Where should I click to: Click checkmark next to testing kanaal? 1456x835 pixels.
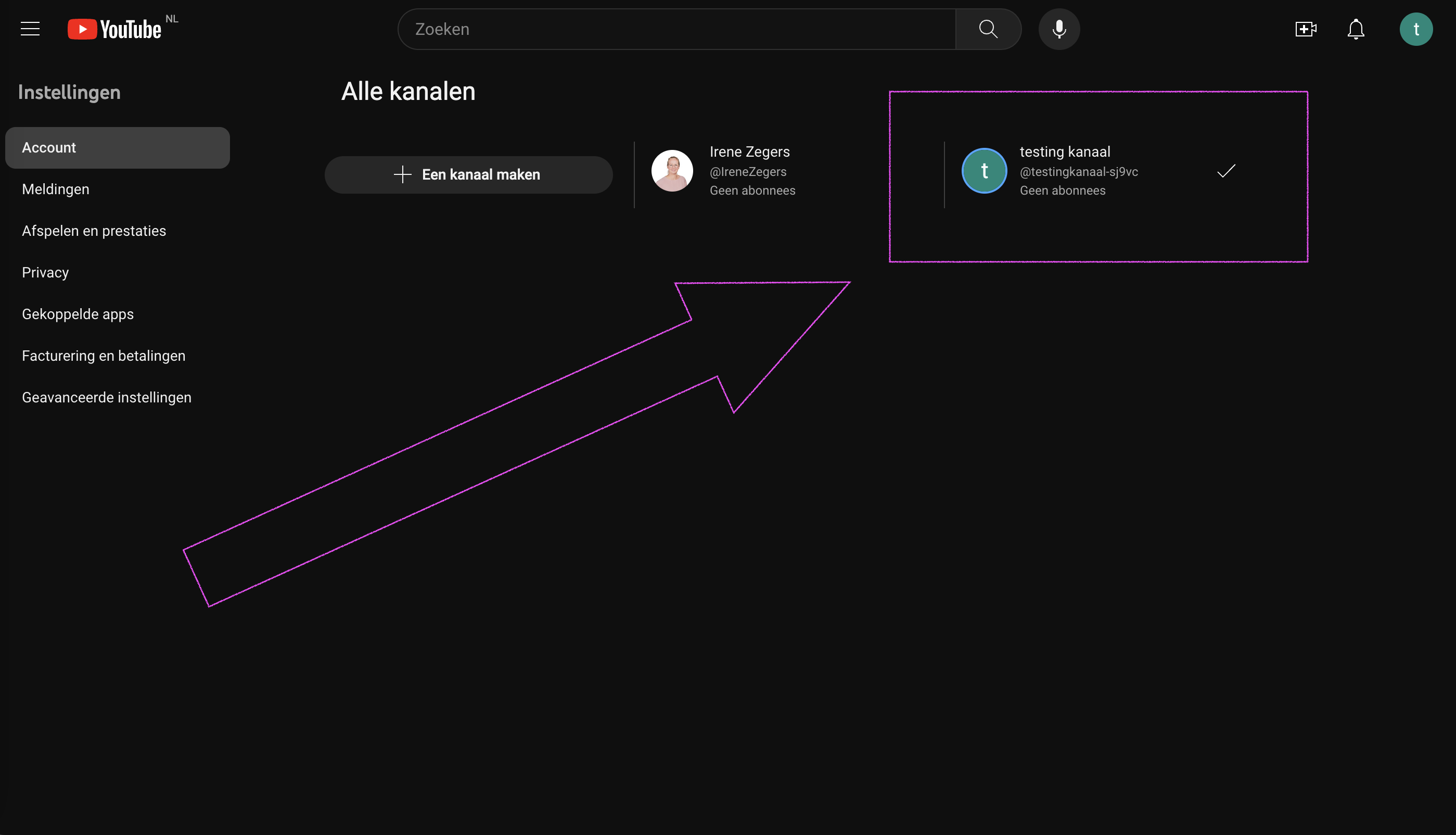coord(1226,170)
